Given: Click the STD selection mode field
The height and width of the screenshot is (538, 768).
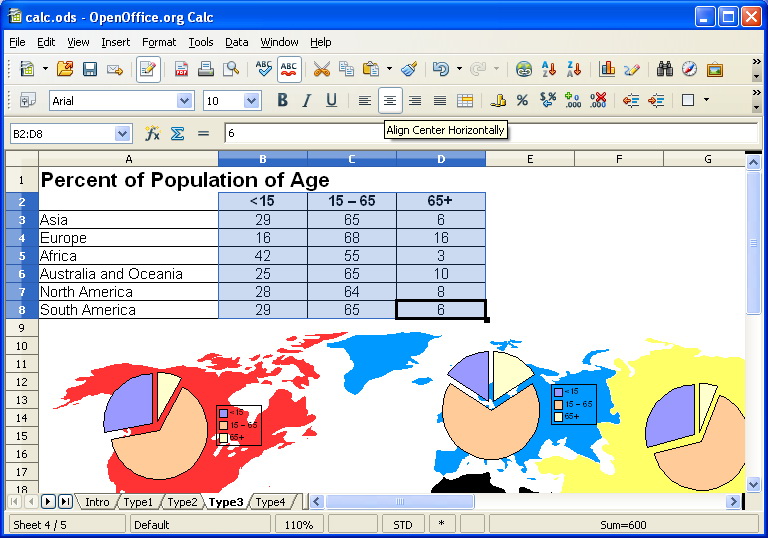Looking at the screenshot, I should coord(402,524).
